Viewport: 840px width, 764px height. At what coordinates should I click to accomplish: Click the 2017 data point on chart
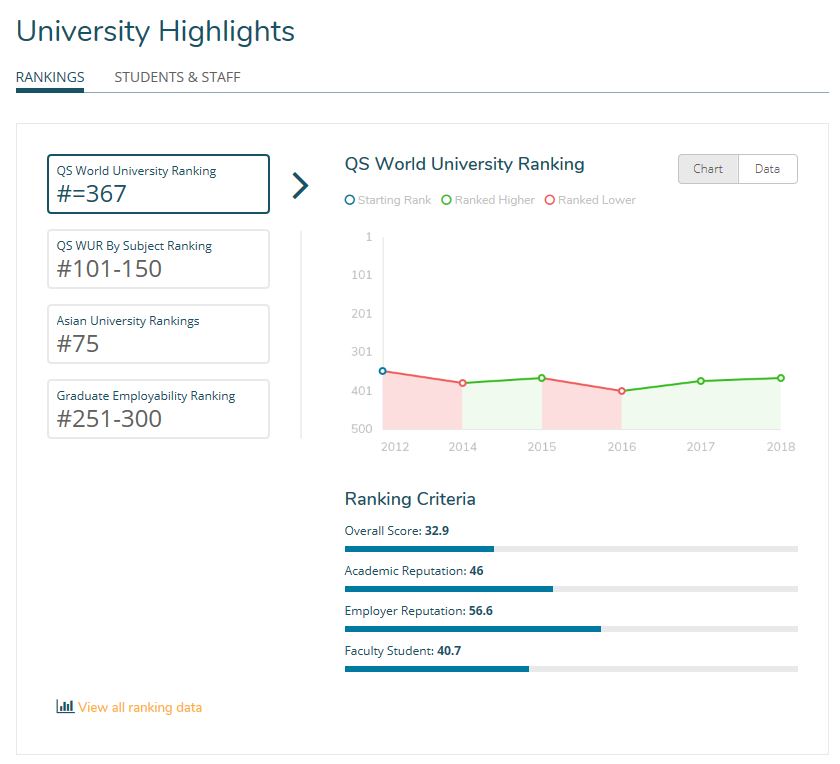pyautogui.click(x=701, y=381)
